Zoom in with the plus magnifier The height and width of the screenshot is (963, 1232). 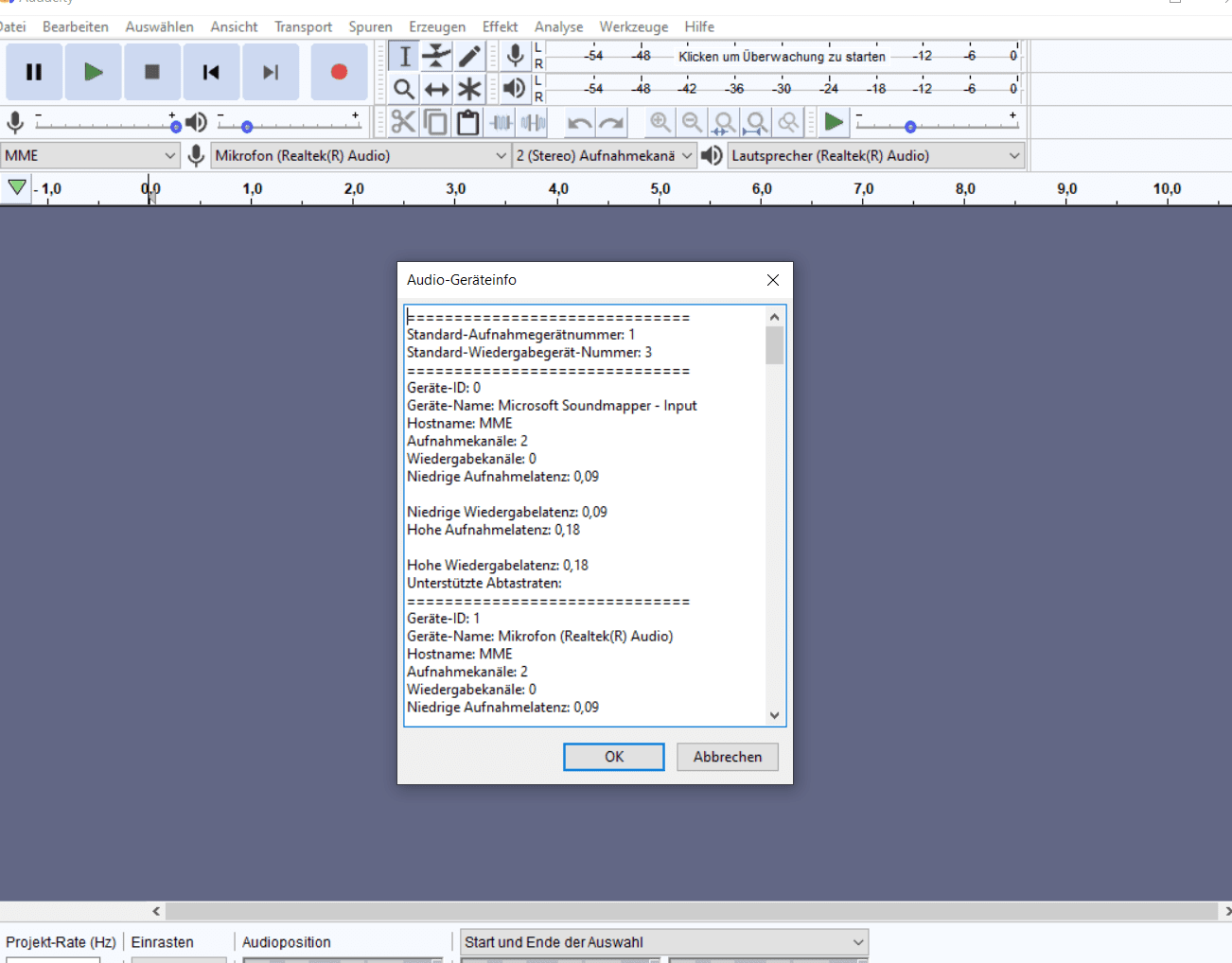(660, 122)
